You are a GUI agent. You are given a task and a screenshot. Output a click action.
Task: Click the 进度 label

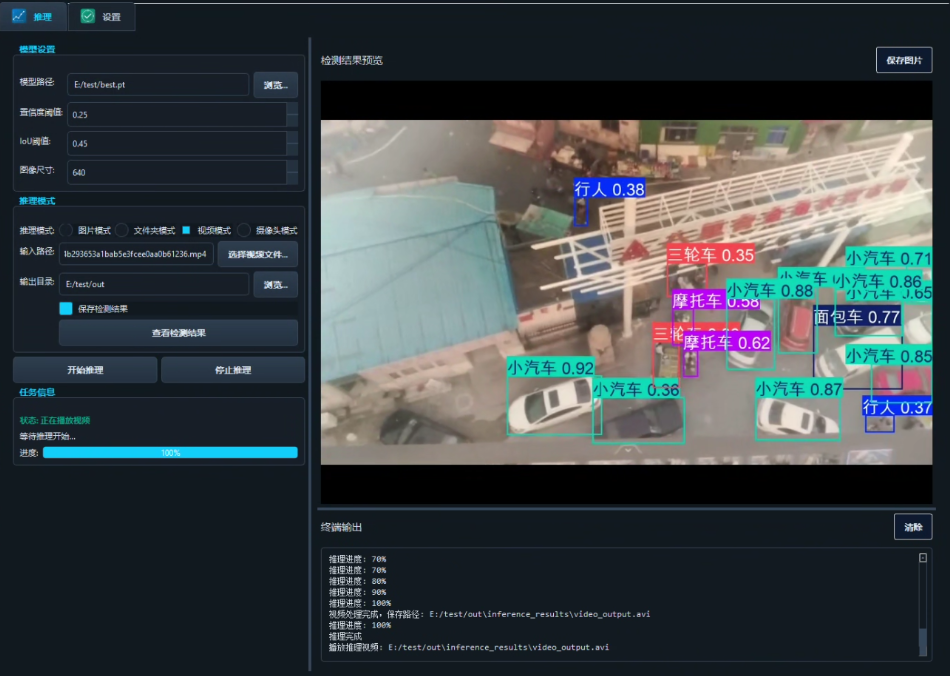pyautogui.click(x=28, y=452)
